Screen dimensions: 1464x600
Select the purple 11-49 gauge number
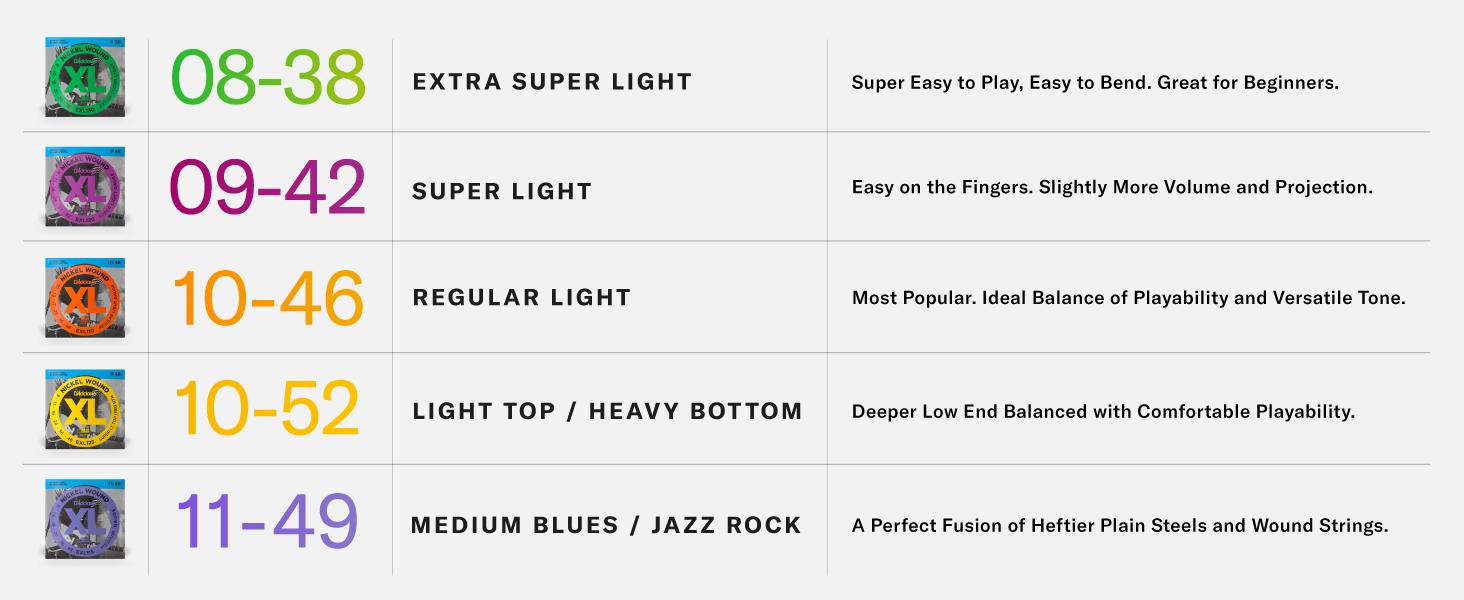tap(266, 522)
